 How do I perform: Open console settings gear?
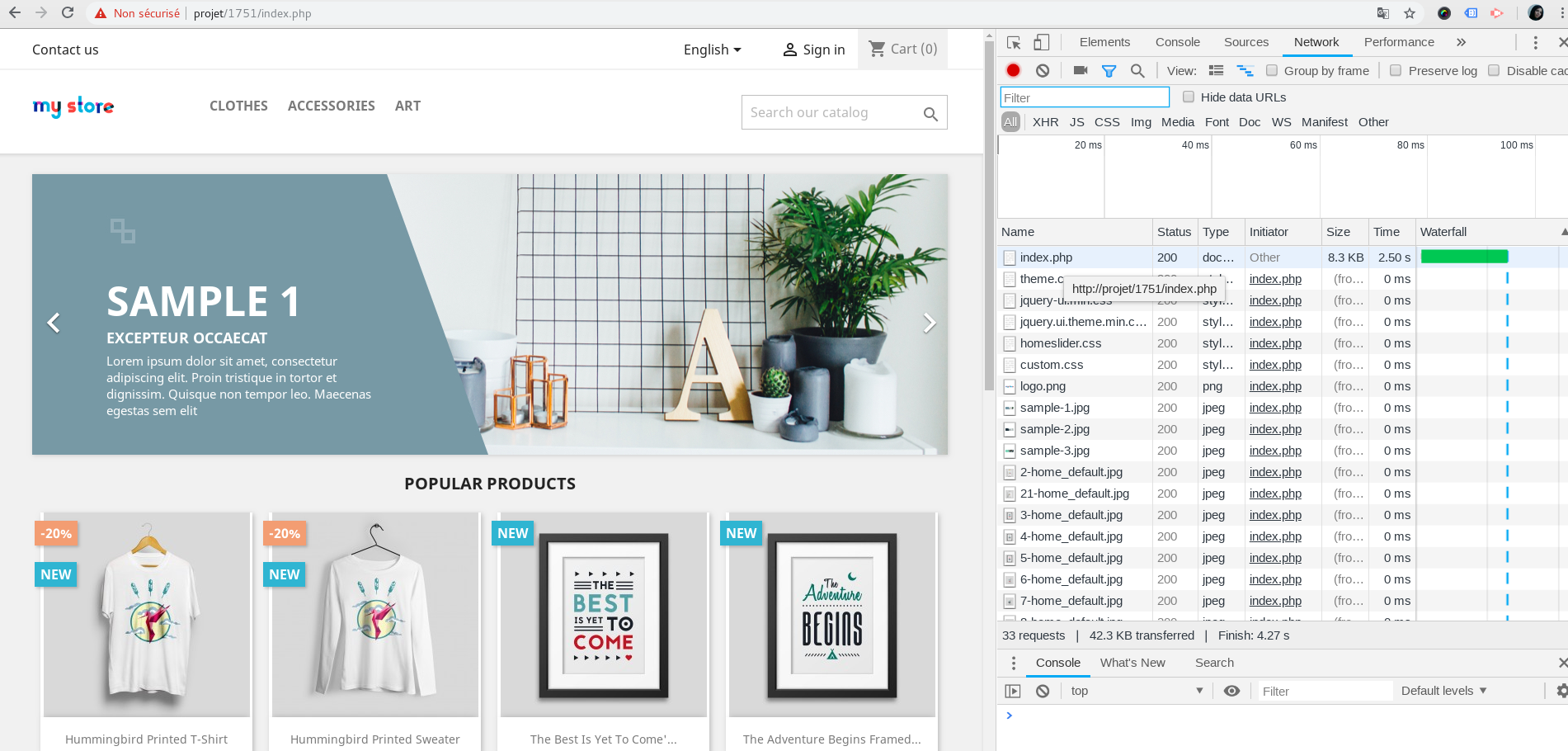[x=1561, y=691]
